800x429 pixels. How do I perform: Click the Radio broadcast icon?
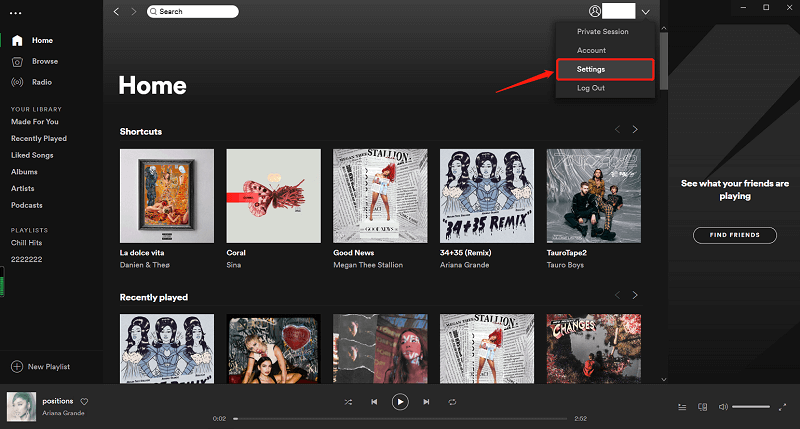tap(17, 82)
